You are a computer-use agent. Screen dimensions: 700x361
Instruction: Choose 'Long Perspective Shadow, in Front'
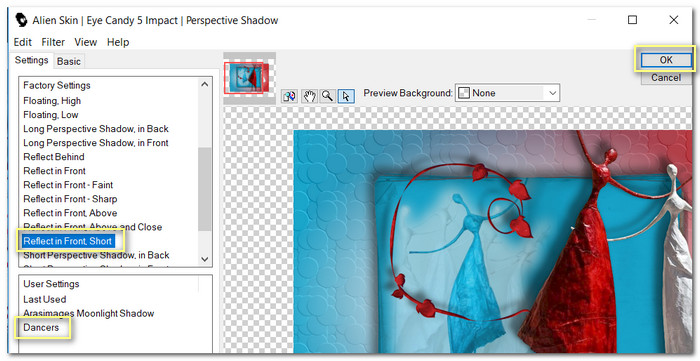click(96, 143)
